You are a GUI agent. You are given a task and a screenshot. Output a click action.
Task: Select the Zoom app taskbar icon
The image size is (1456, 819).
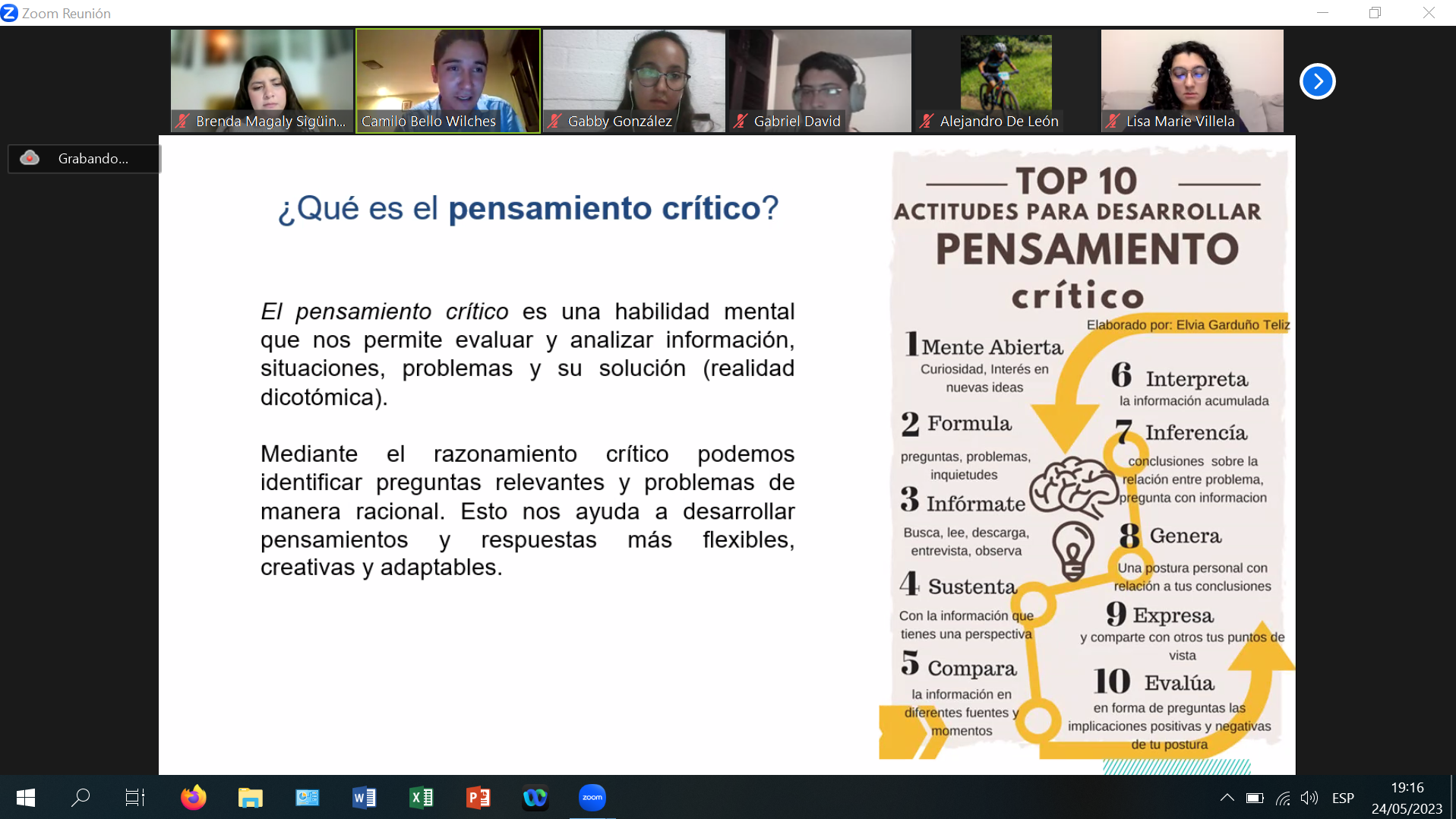592,797
